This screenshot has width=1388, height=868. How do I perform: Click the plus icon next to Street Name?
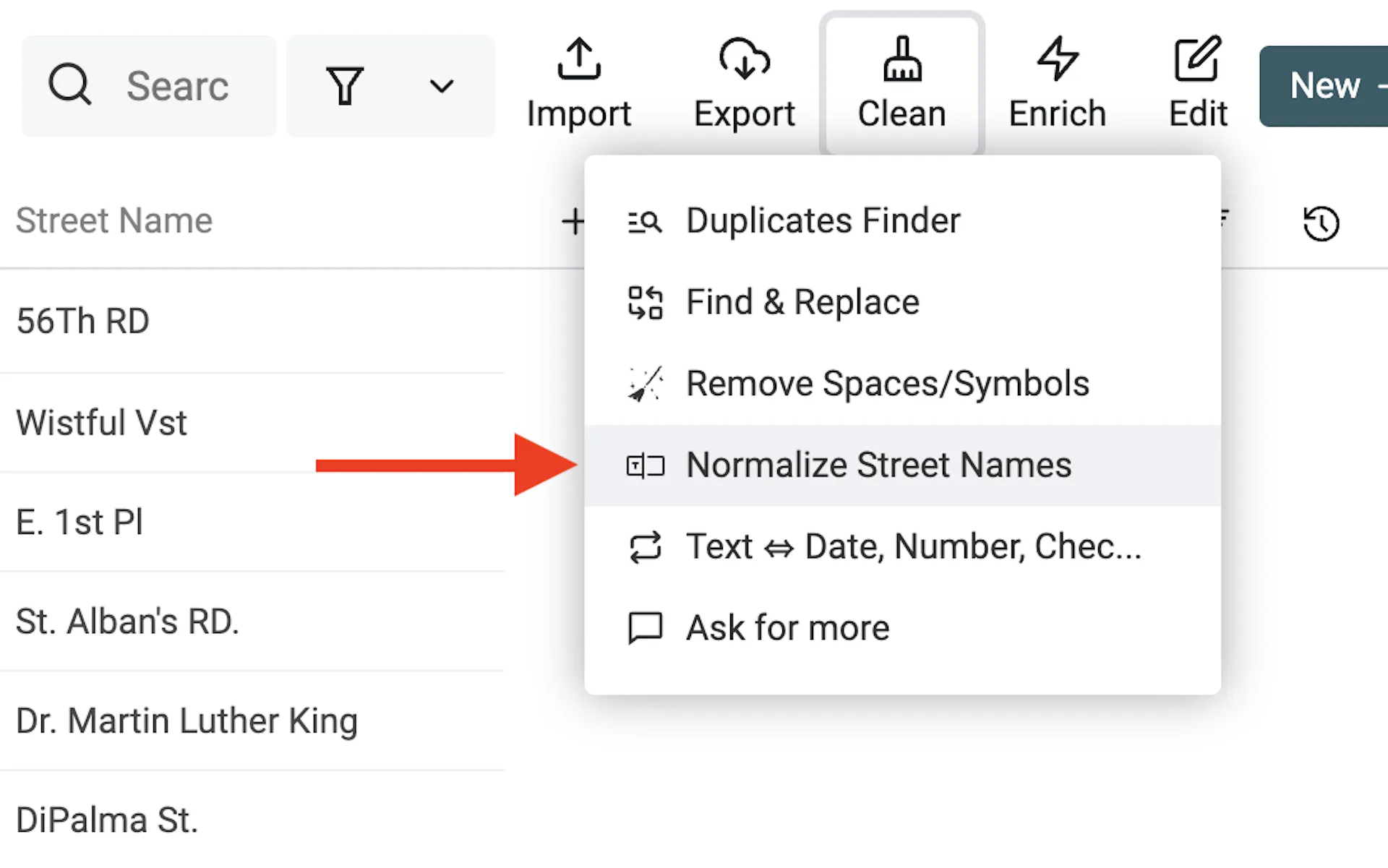[x=573, y=221]
